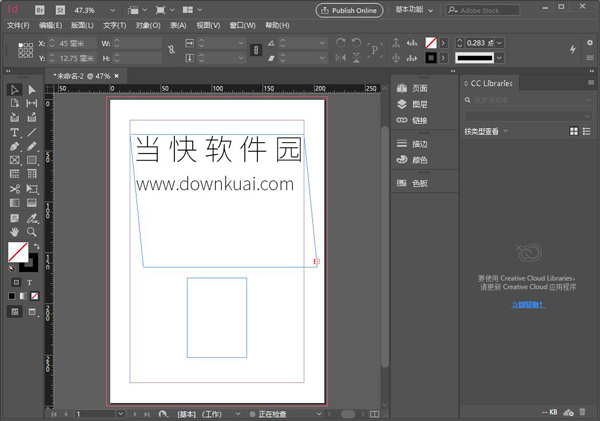
Task: Select the Rectangle tool
Action: 32,160
